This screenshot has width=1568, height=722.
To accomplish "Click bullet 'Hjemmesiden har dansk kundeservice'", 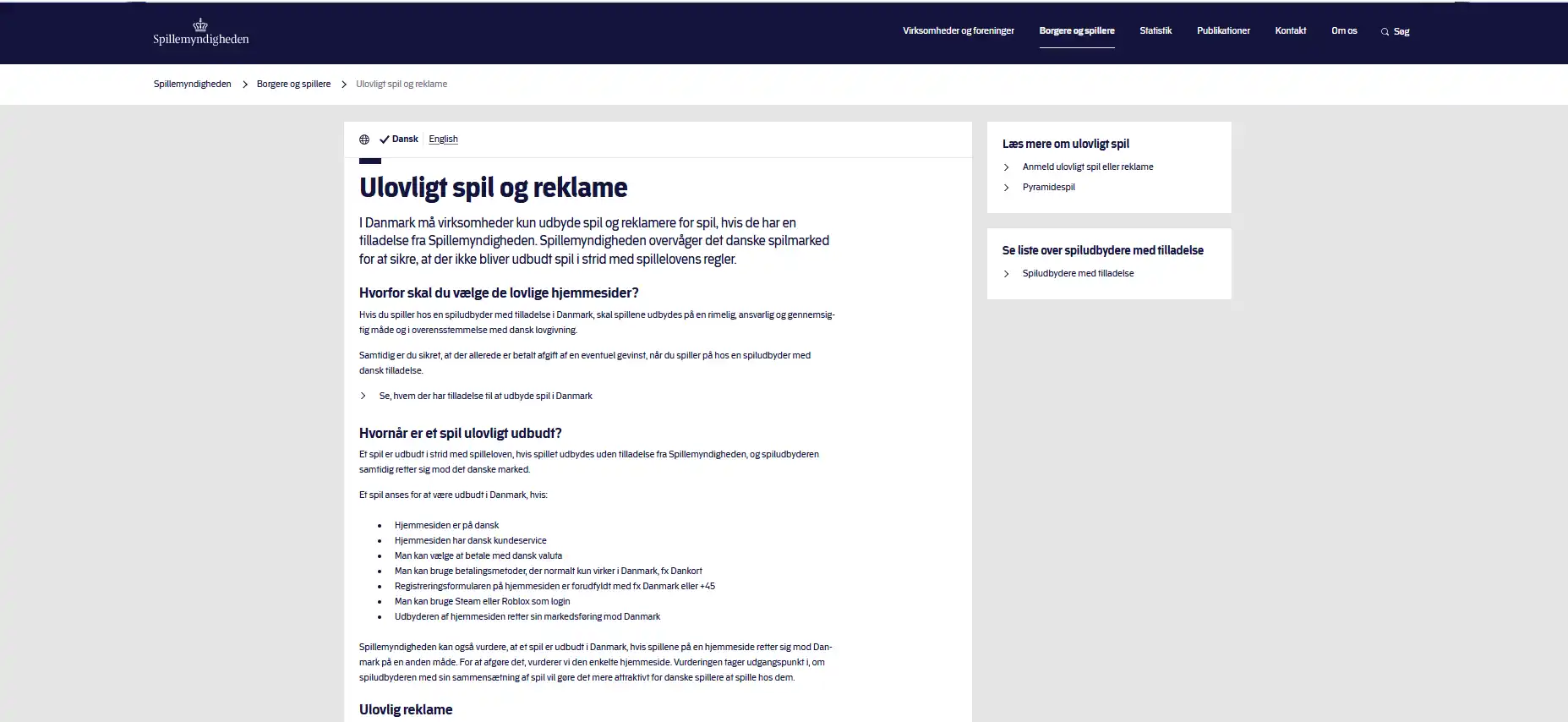I will tap(471, 541).
